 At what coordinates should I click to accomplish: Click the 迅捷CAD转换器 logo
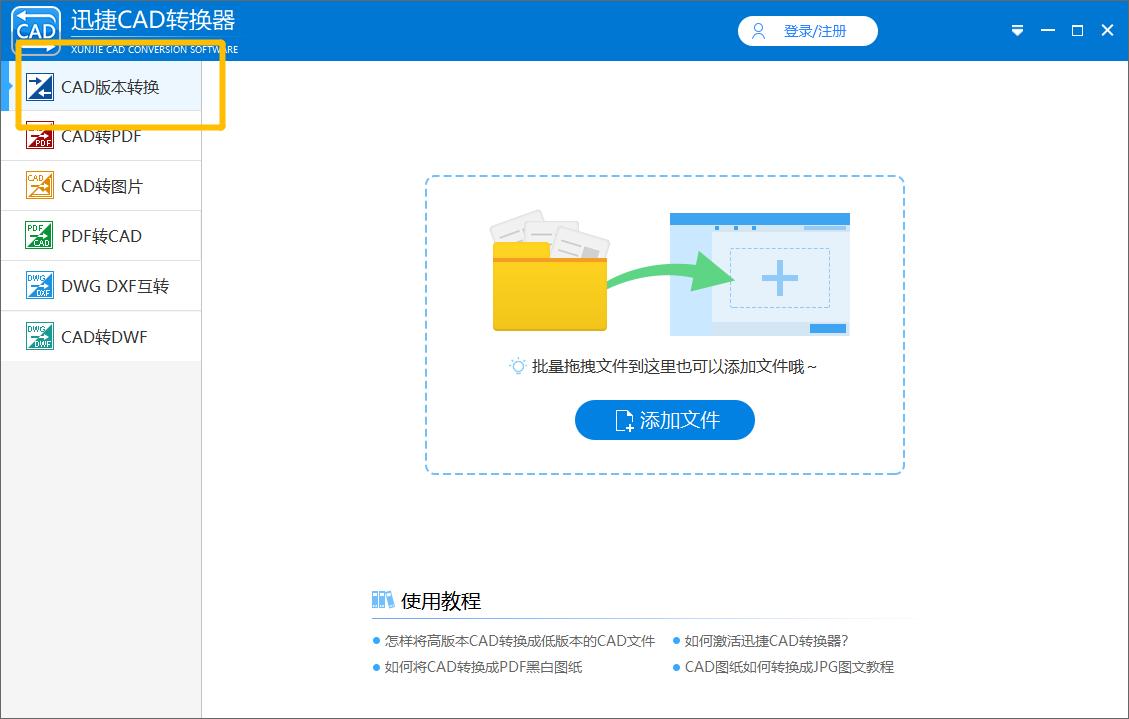(x=35, y=29)
